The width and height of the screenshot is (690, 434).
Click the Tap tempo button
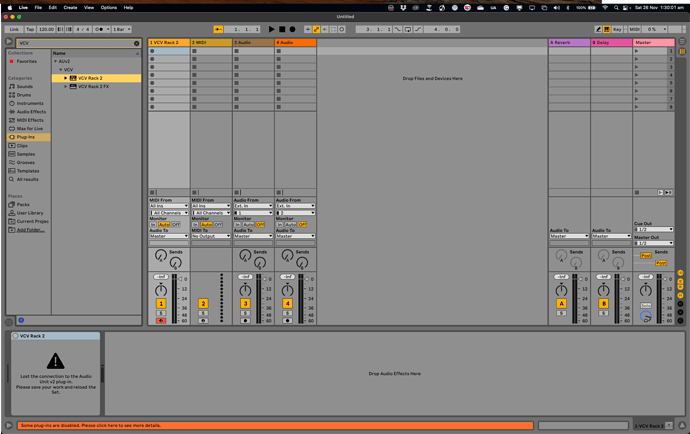pyautogui.click(x=30, y=29)
